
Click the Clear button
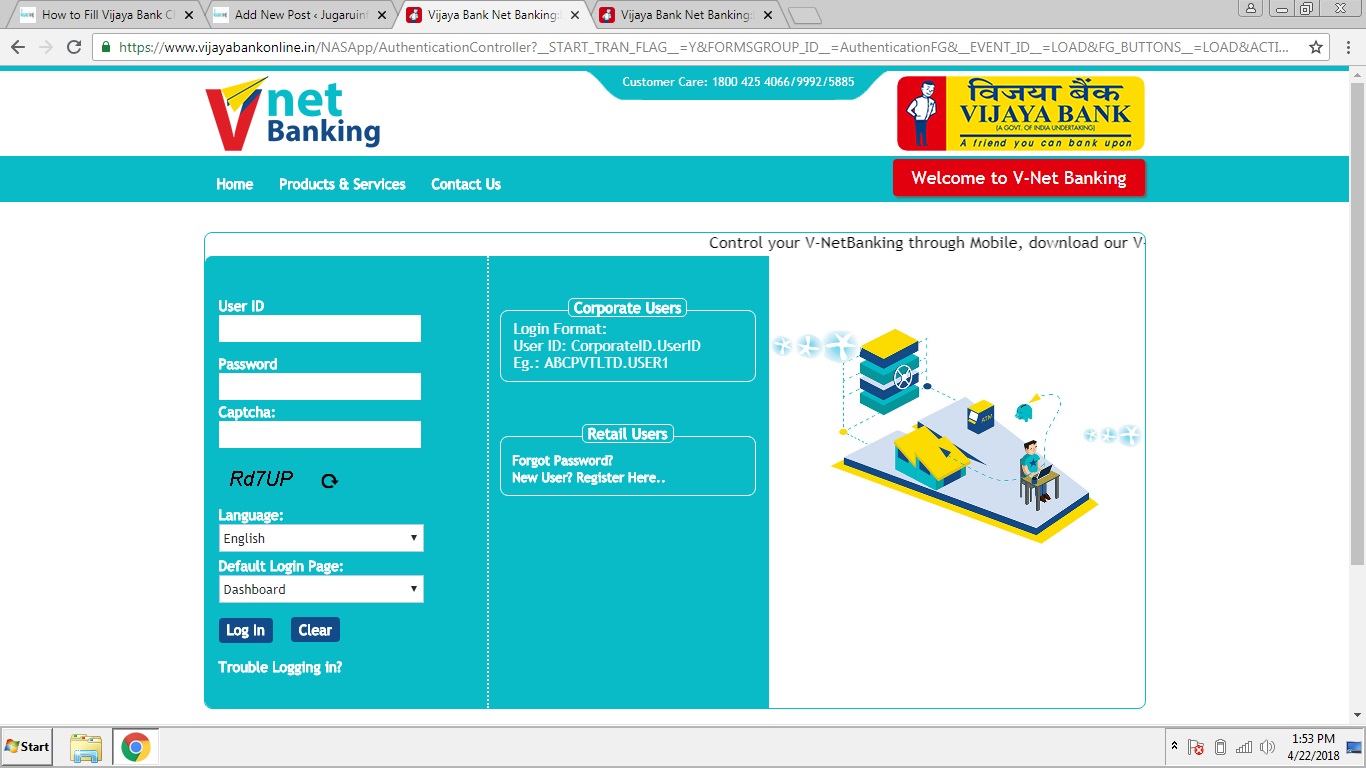315,630
